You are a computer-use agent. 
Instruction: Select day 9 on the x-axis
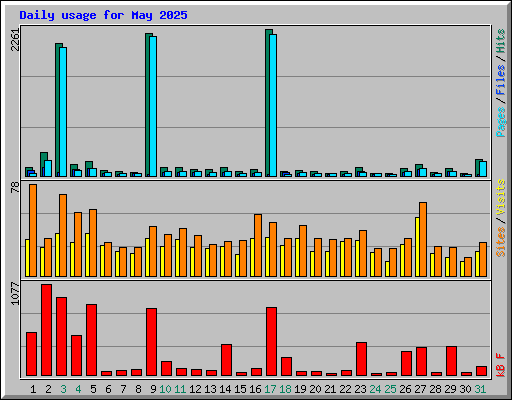click(153, 389)
